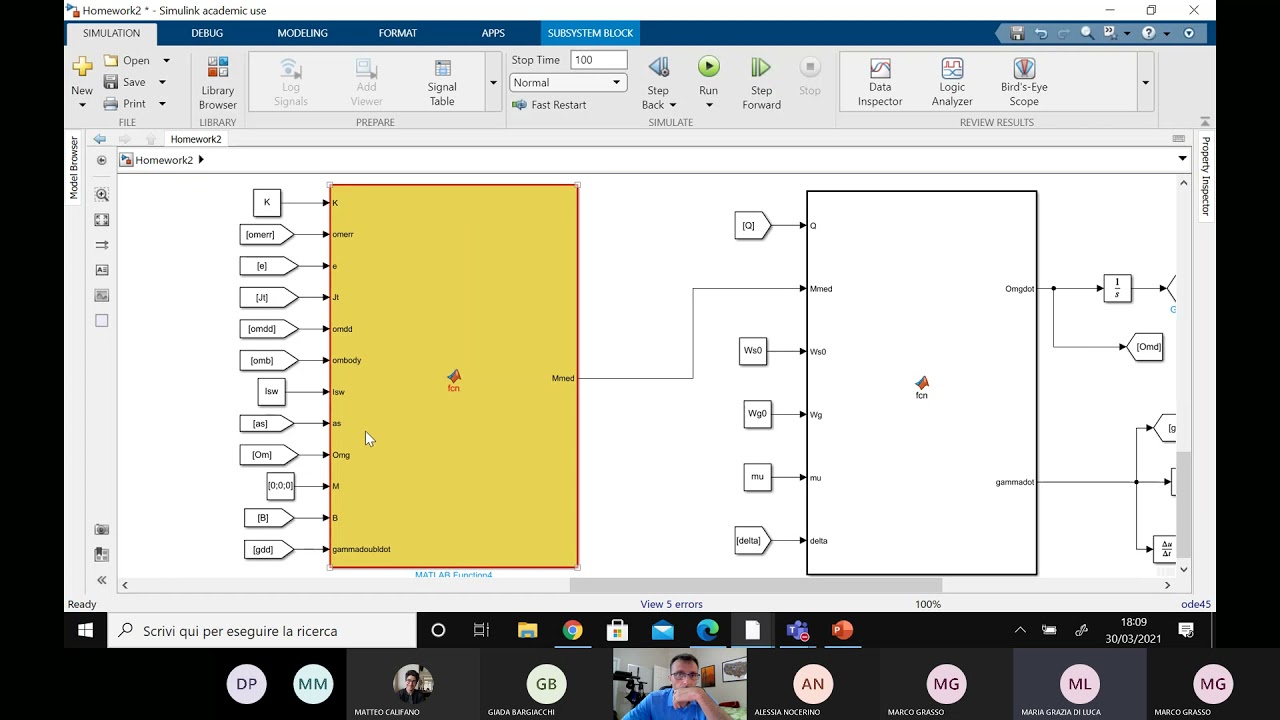Open the New dropdown arrow
1280x720 pixels.
82,105
